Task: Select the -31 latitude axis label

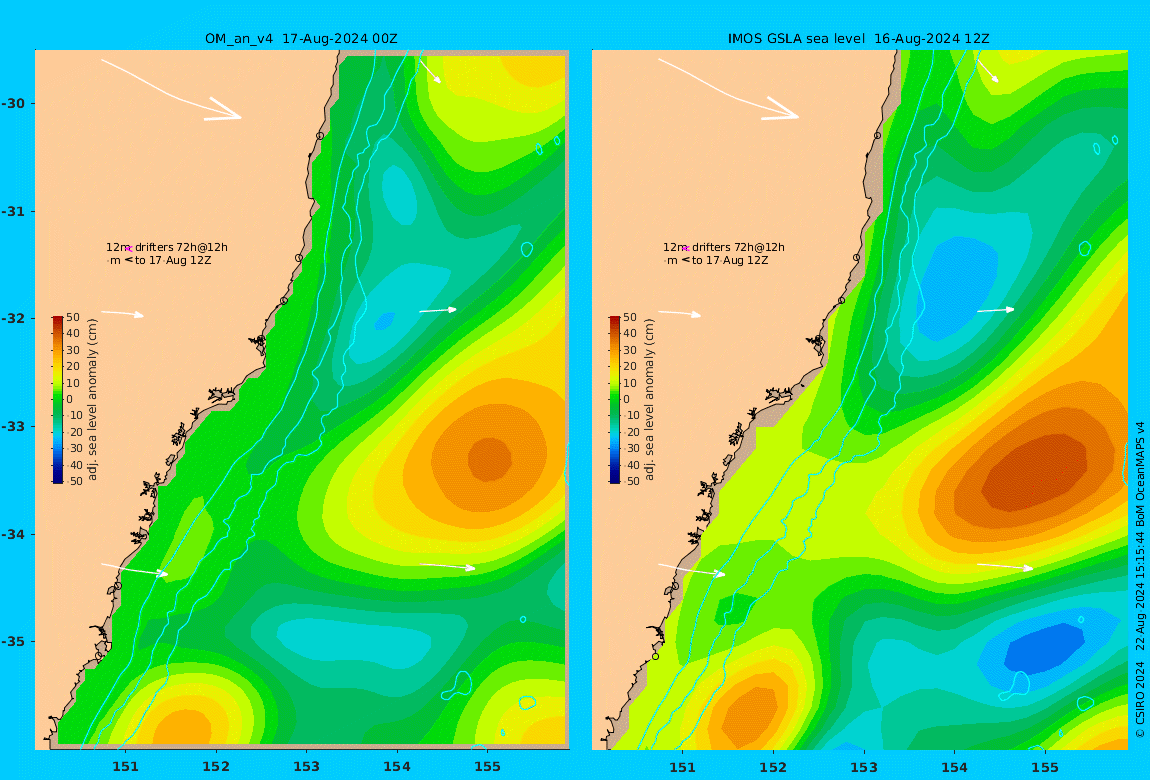Action: (12, 211)
